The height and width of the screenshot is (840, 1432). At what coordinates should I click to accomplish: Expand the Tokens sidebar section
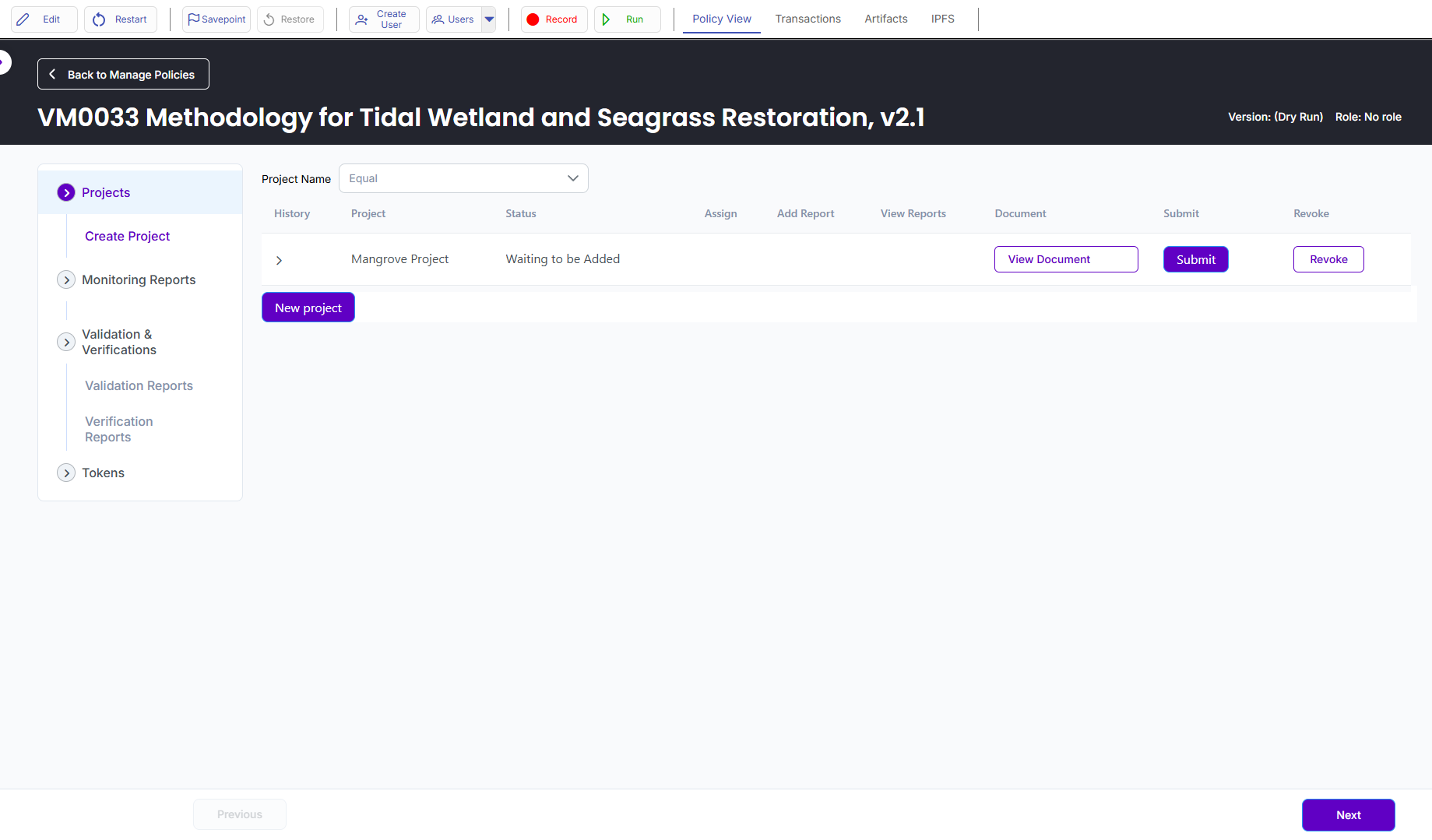[x=66, y=473]
